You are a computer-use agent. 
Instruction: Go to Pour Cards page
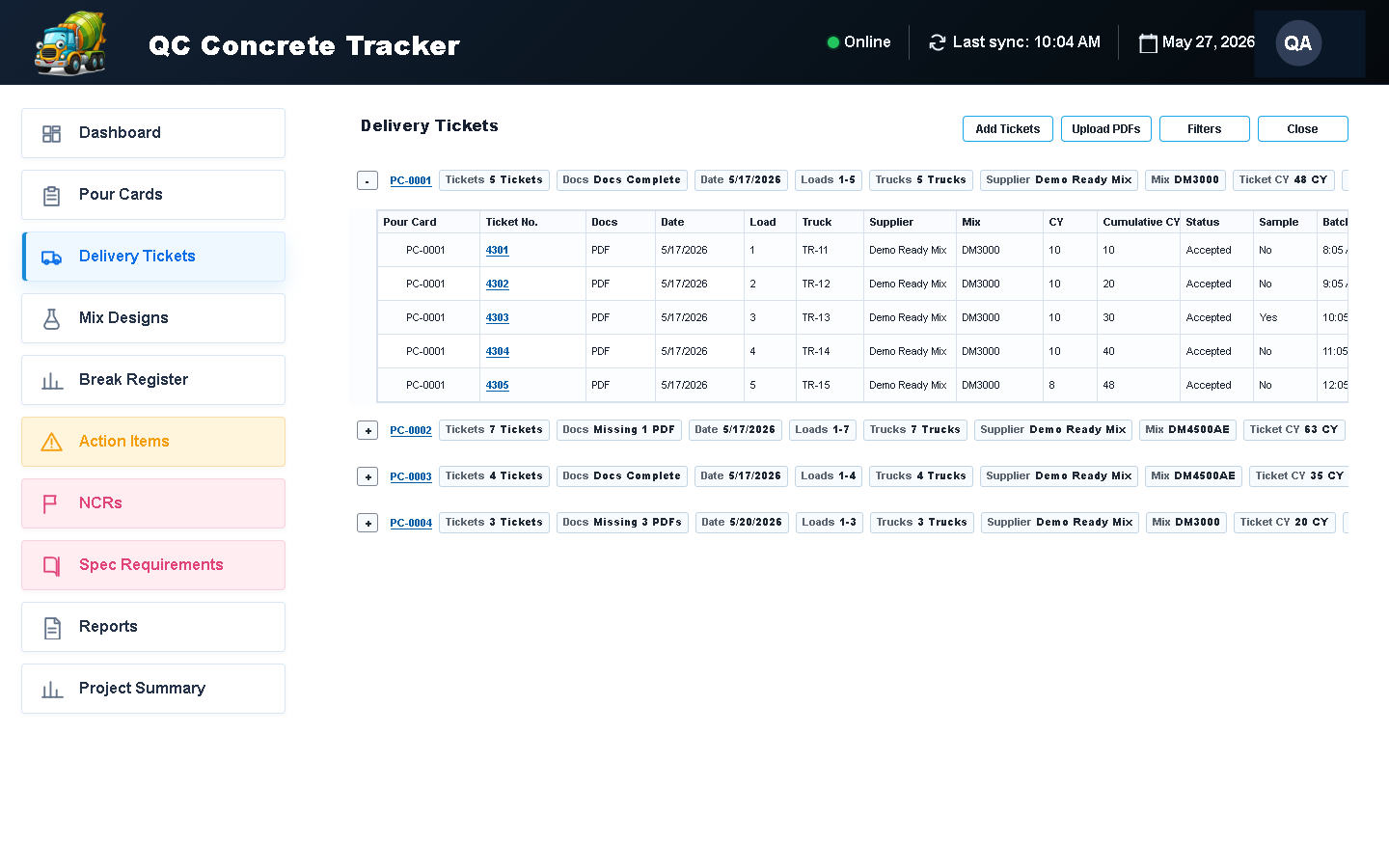(153, 195)
